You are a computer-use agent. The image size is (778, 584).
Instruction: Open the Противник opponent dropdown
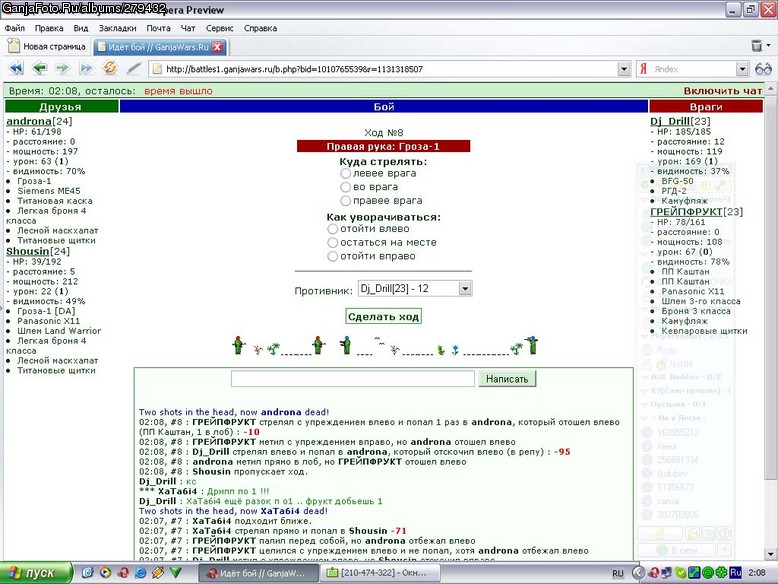415,288
